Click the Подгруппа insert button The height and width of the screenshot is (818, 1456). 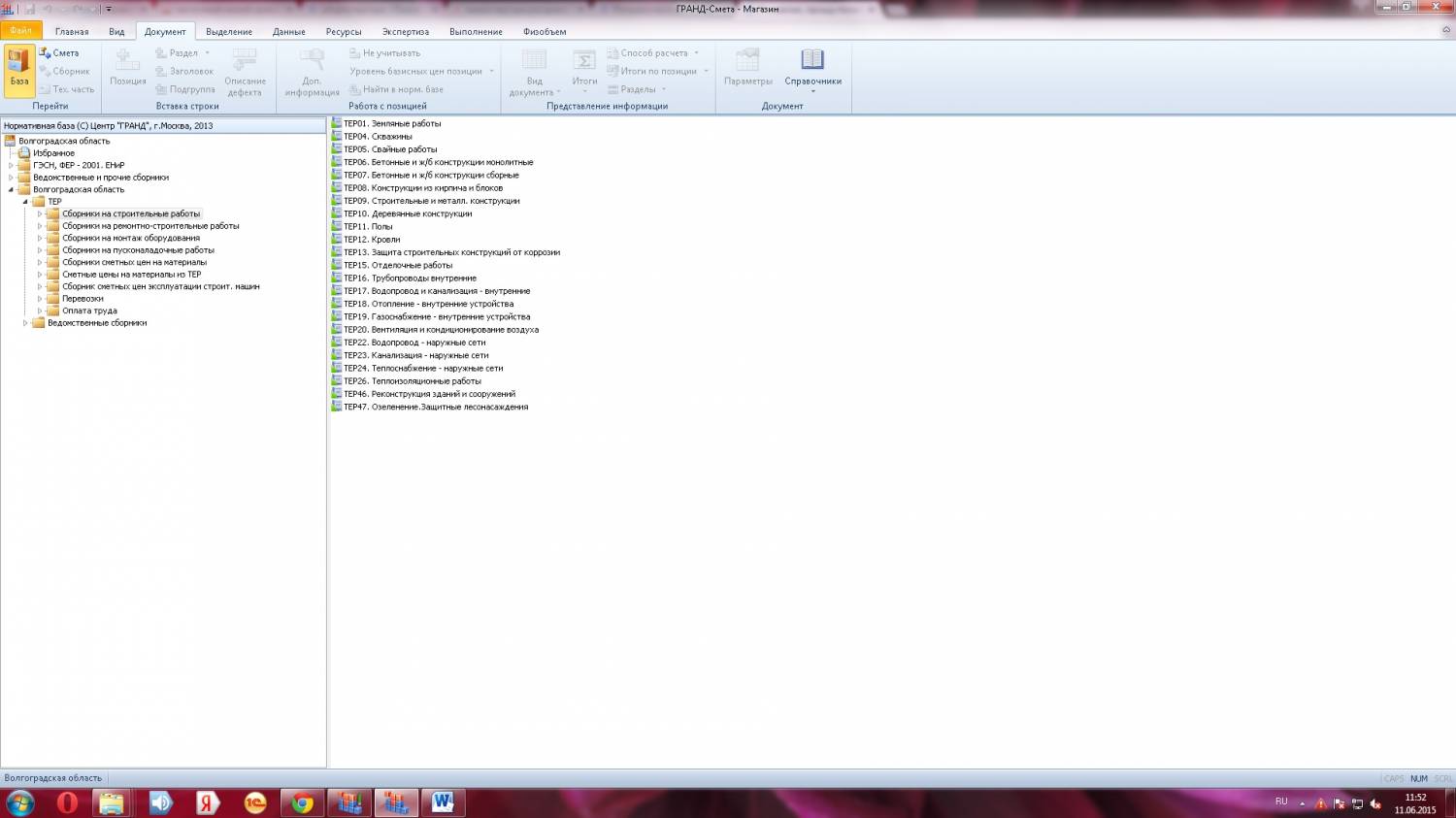185,89
